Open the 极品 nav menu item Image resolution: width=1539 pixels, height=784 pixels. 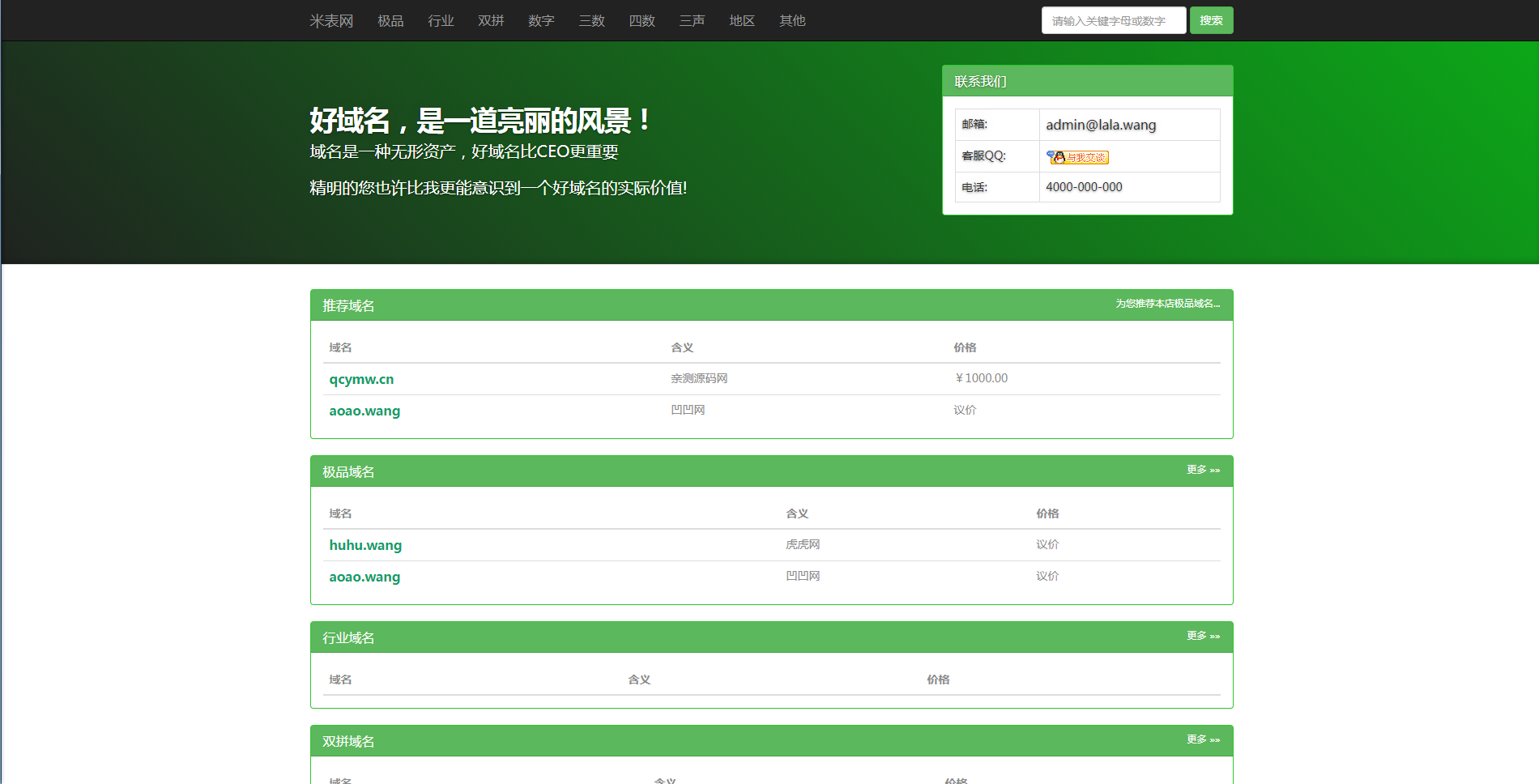tap(390, 21)
